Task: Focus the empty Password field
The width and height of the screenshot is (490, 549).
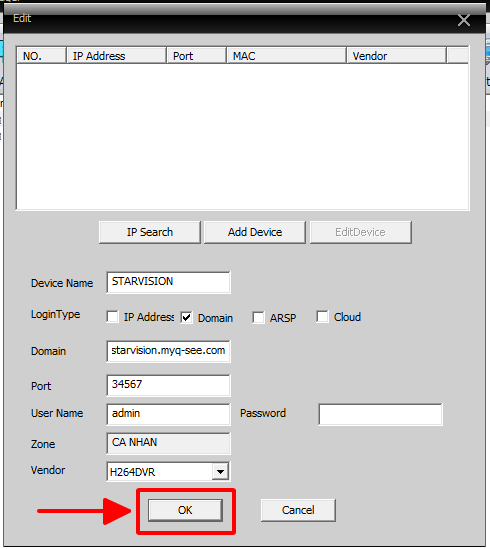Action: click(381, 414)
